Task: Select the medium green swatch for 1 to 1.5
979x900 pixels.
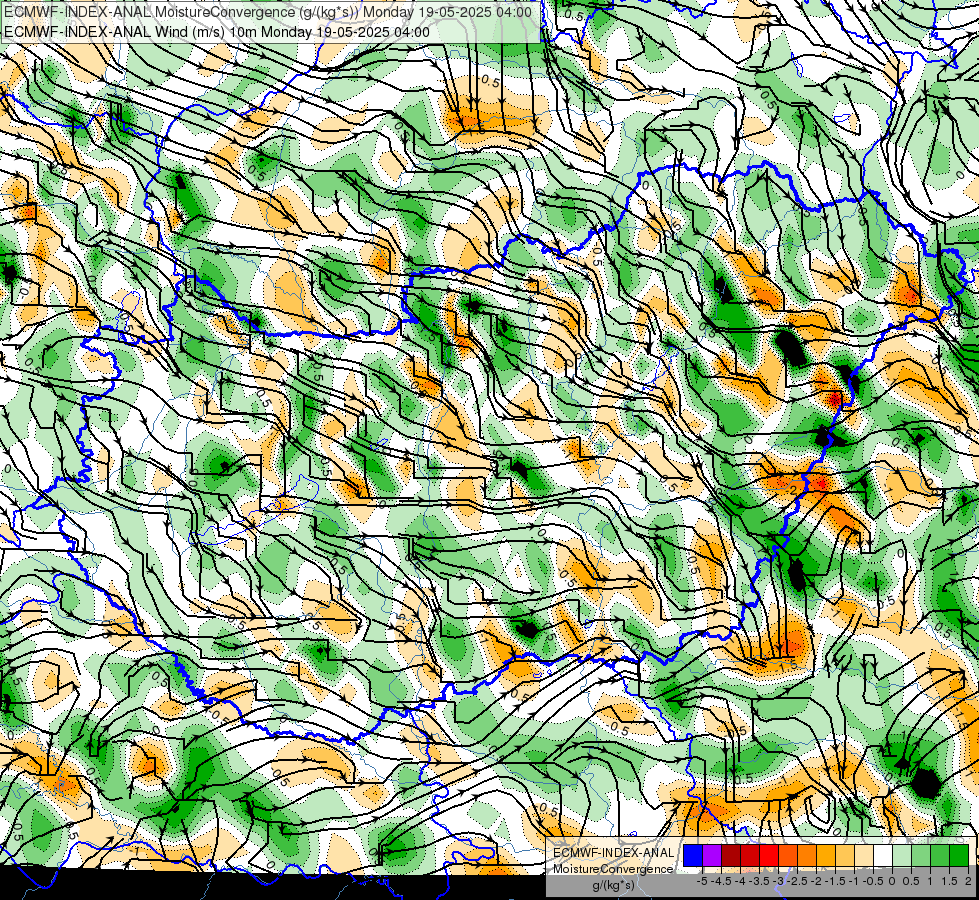Action: [x=940, y=856]
